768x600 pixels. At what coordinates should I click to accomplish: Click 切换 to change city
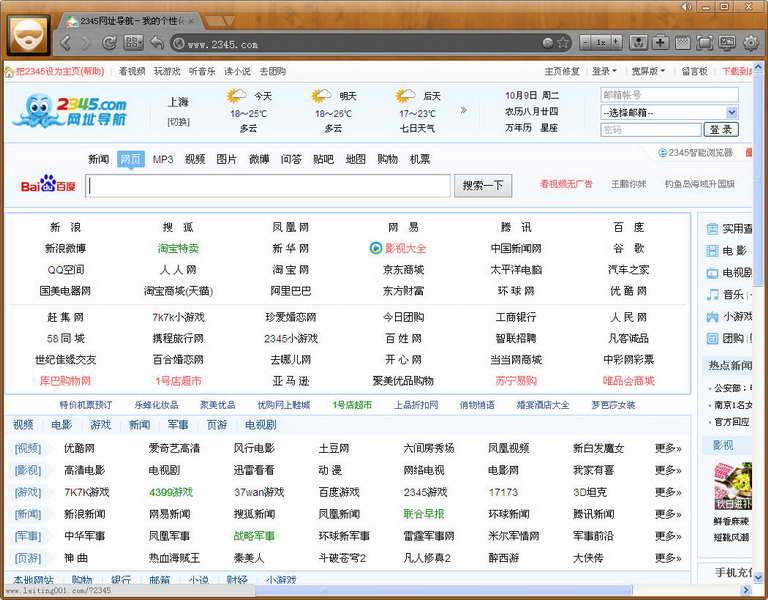click(178, 122)
